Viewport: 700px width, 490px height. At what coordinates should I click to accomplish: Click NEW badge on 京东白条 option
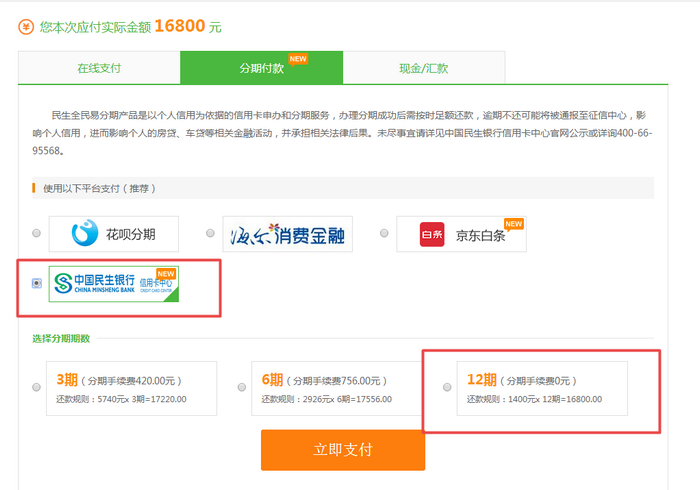click(513, 224)
